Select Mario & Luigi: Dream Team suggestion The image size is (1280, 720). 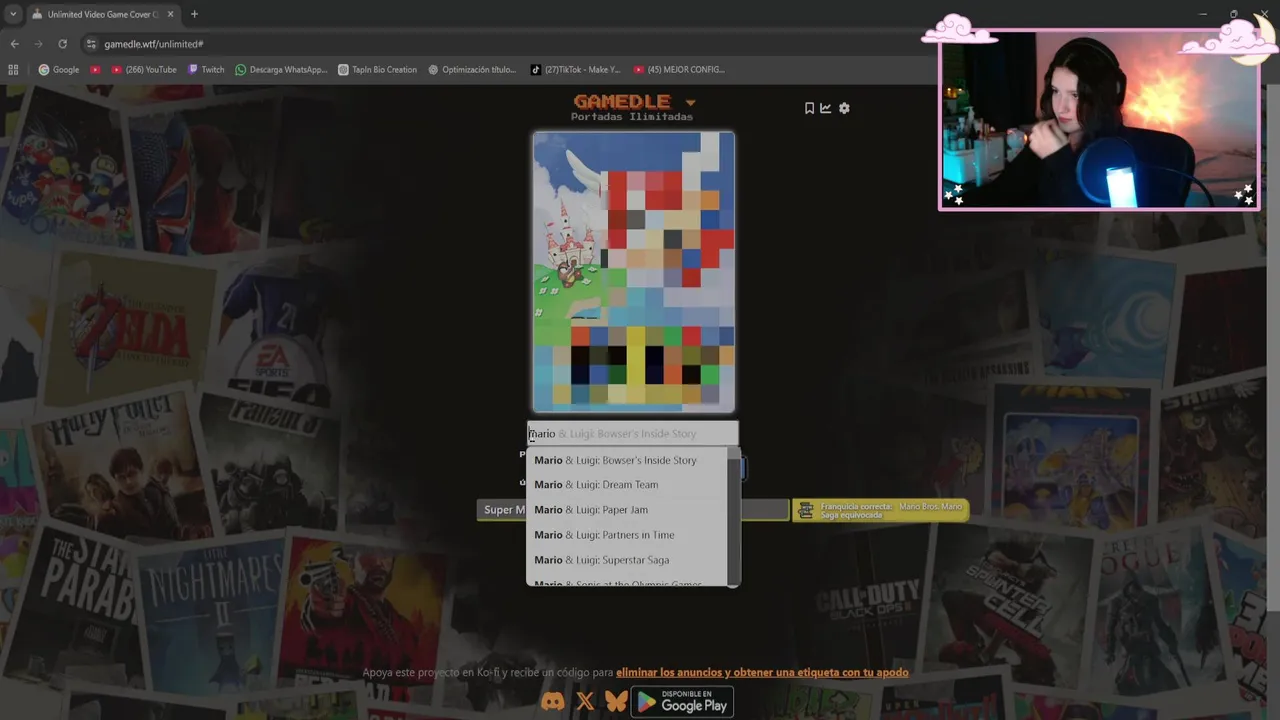pyautogui.click(x=627, y=485)
